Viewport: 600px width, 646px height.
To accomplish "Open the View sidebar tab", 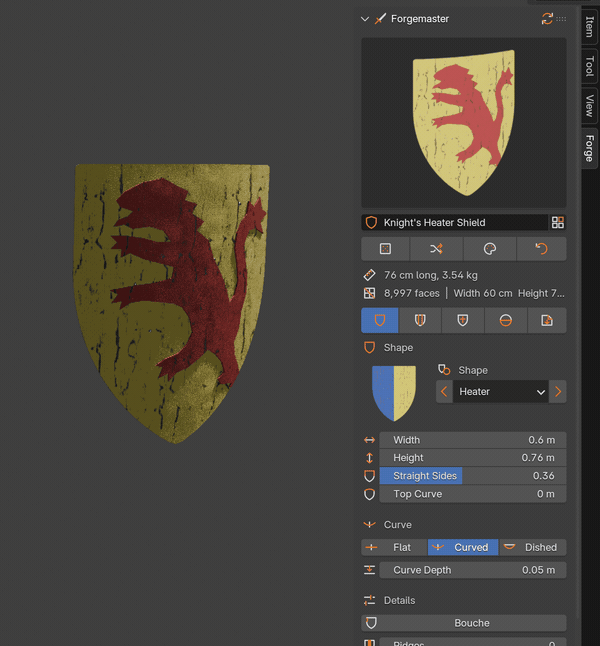I will click(589, 105).
